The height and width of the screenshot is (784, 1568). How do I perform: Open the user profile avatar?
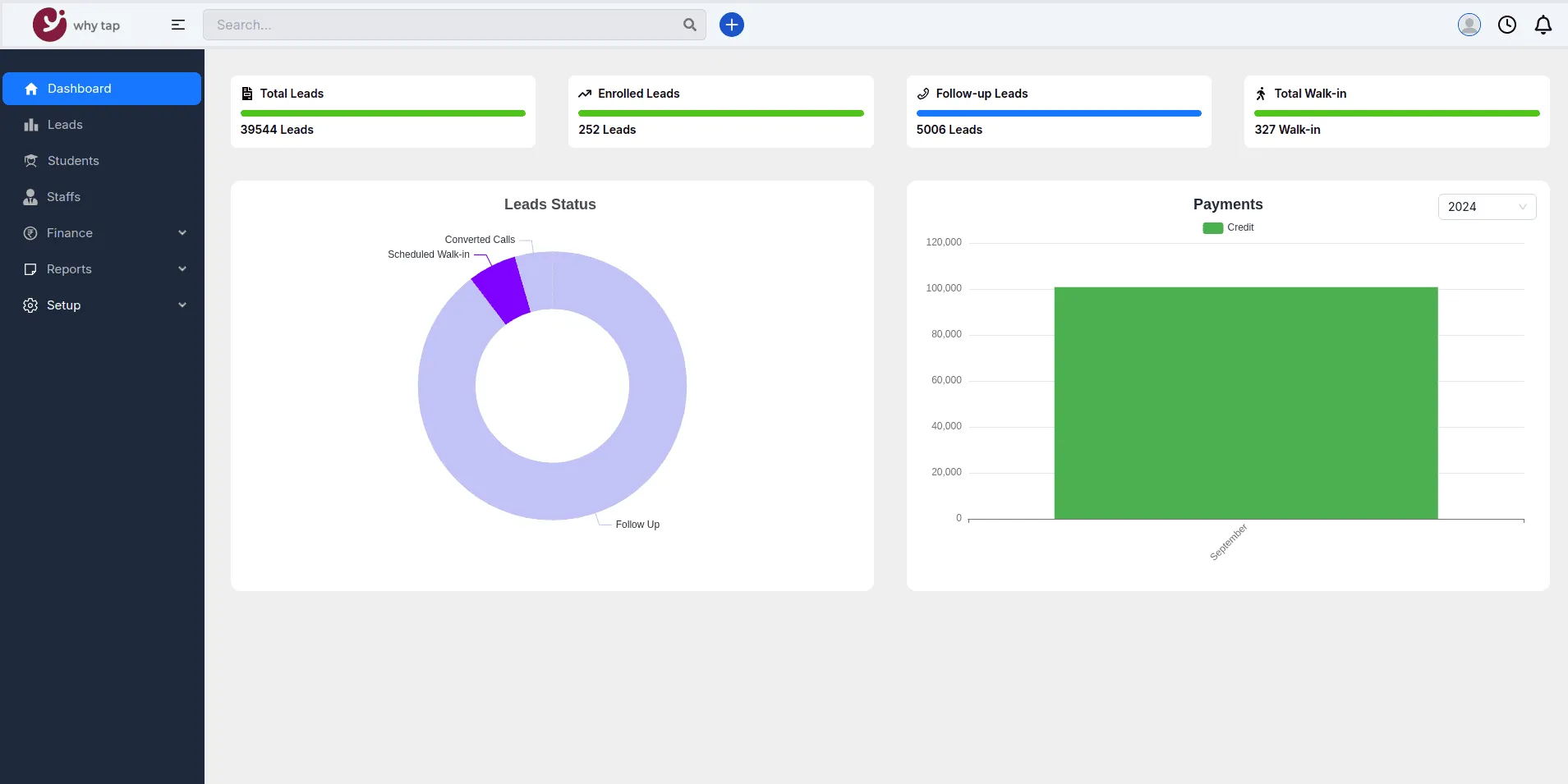pos(1469,25)
